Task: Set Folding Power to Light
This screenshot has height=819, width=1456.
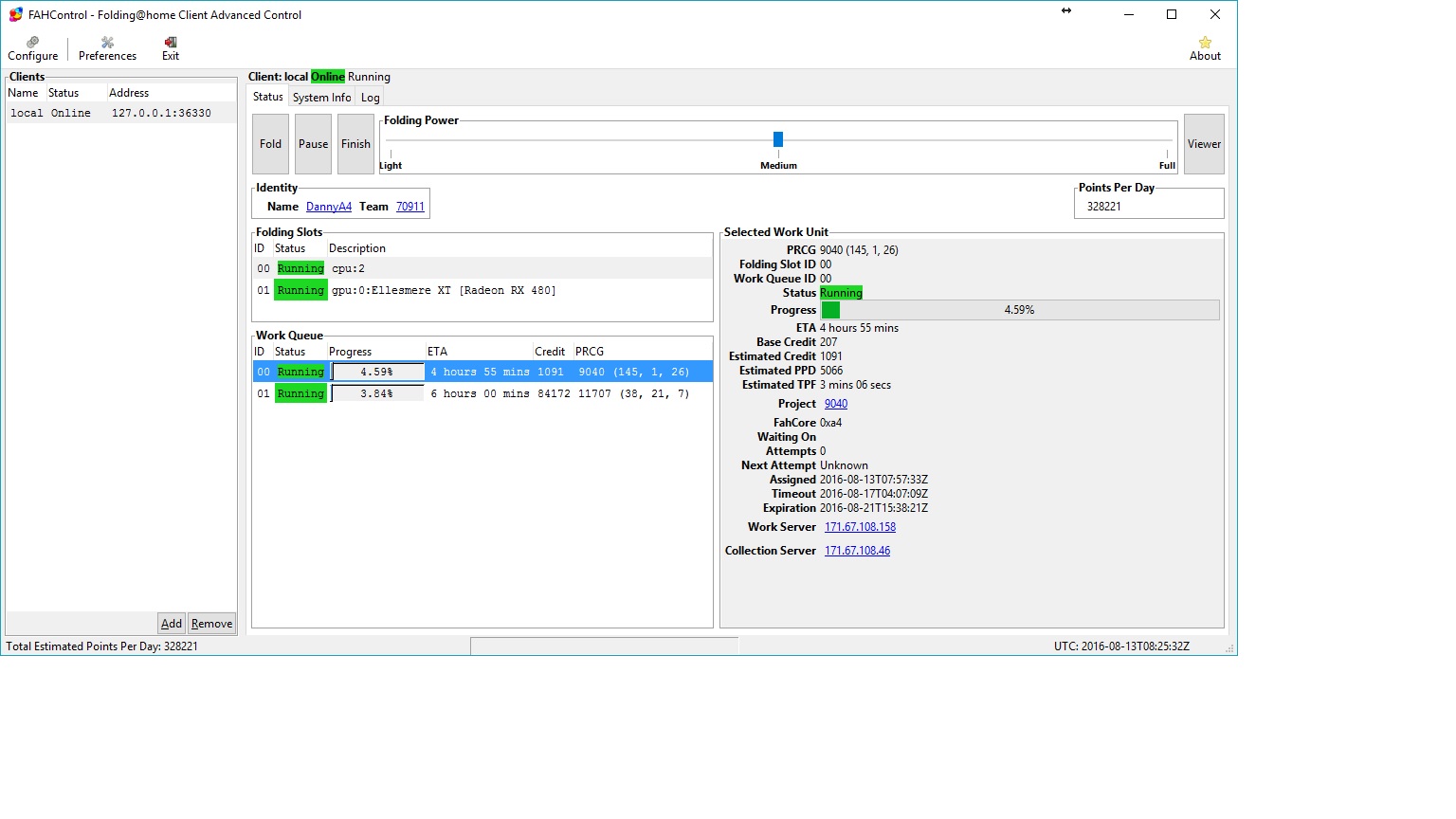Action: (391, 165)
